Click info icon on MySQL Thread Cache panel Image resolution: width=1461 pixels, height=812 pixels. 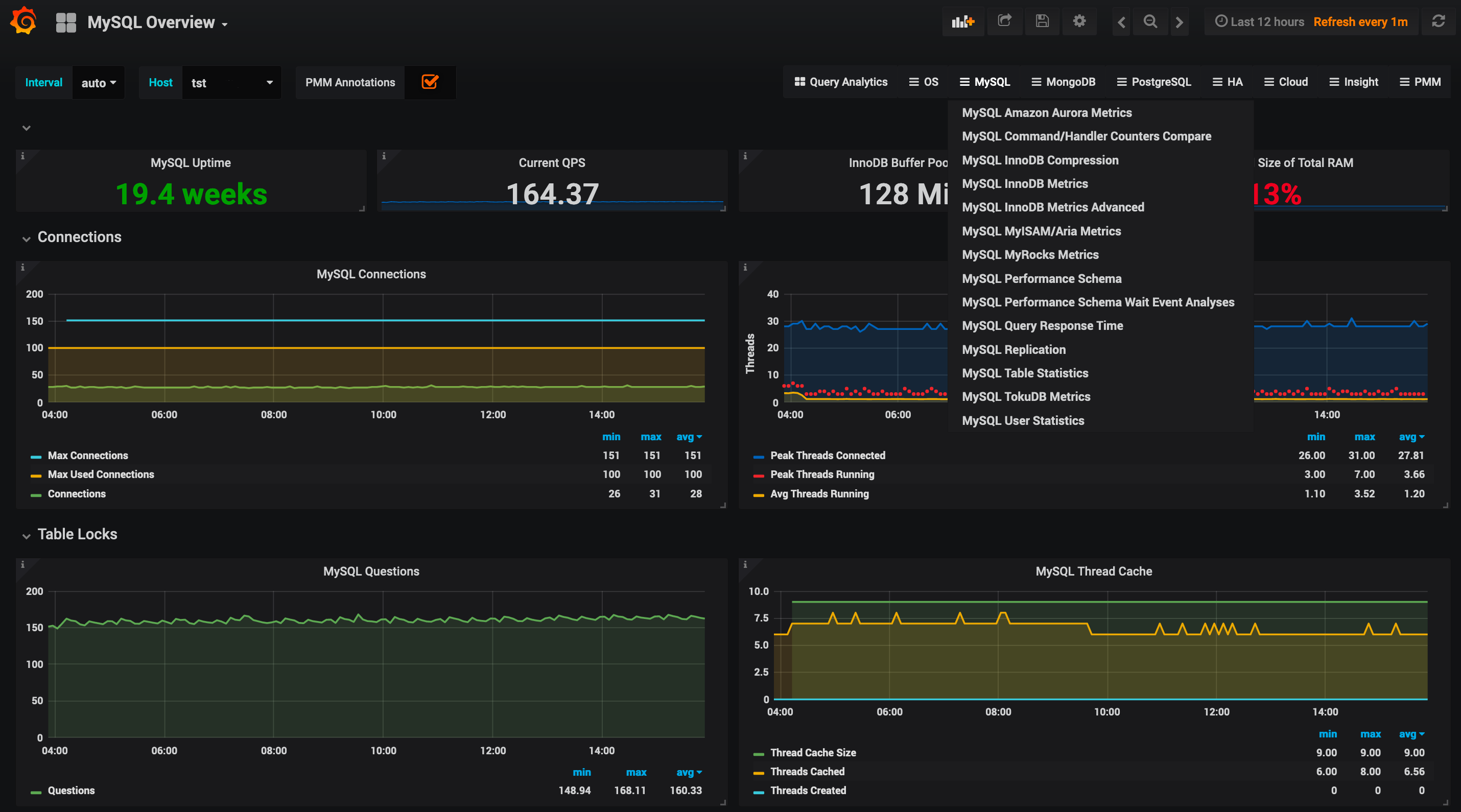click(x=745, y=564)
